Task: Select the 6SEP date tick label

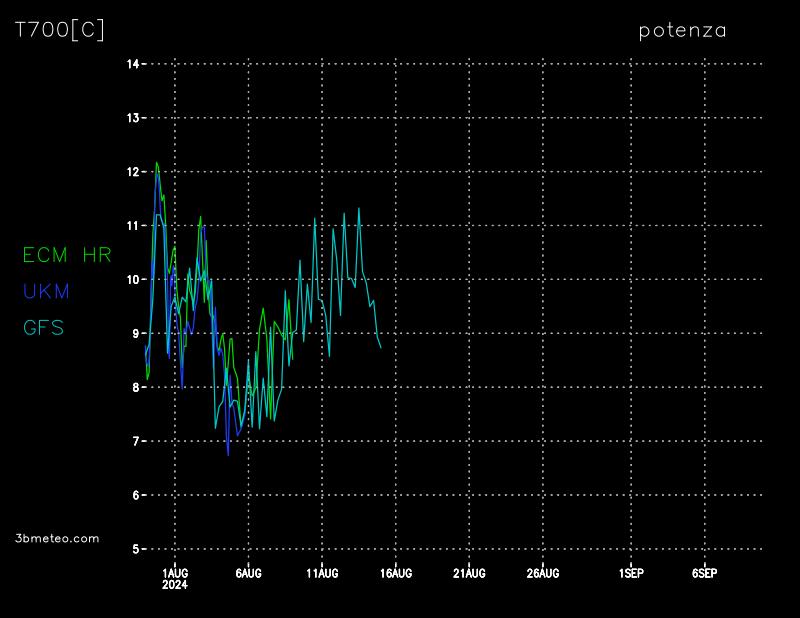Action: [x=704, y=574]
